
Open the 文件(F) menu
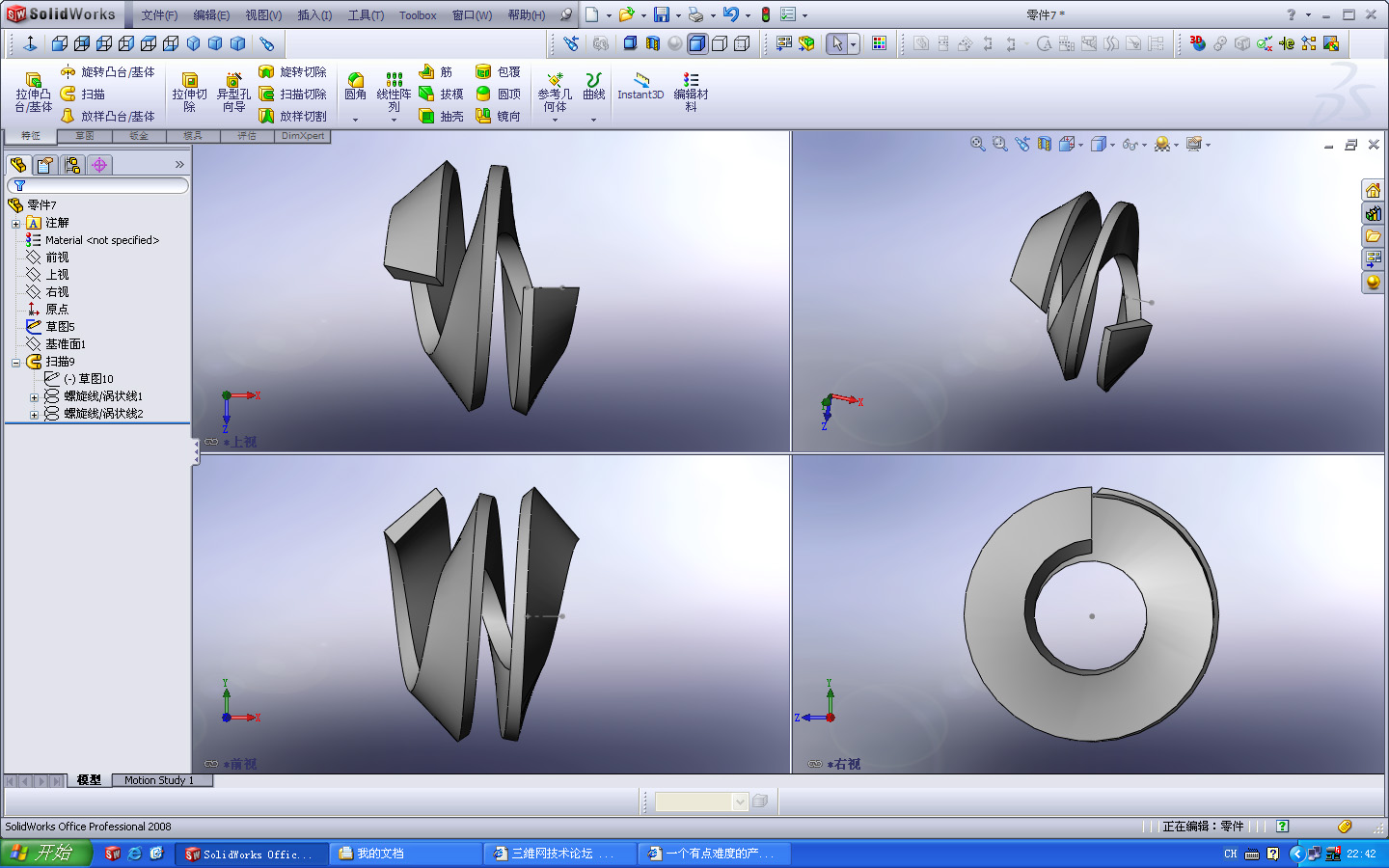coord(159,15)
